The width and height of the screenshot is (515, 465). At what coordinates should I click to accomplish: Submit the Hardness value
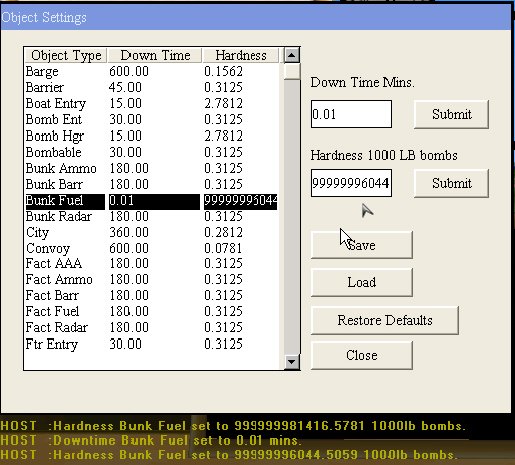point(451,183)
